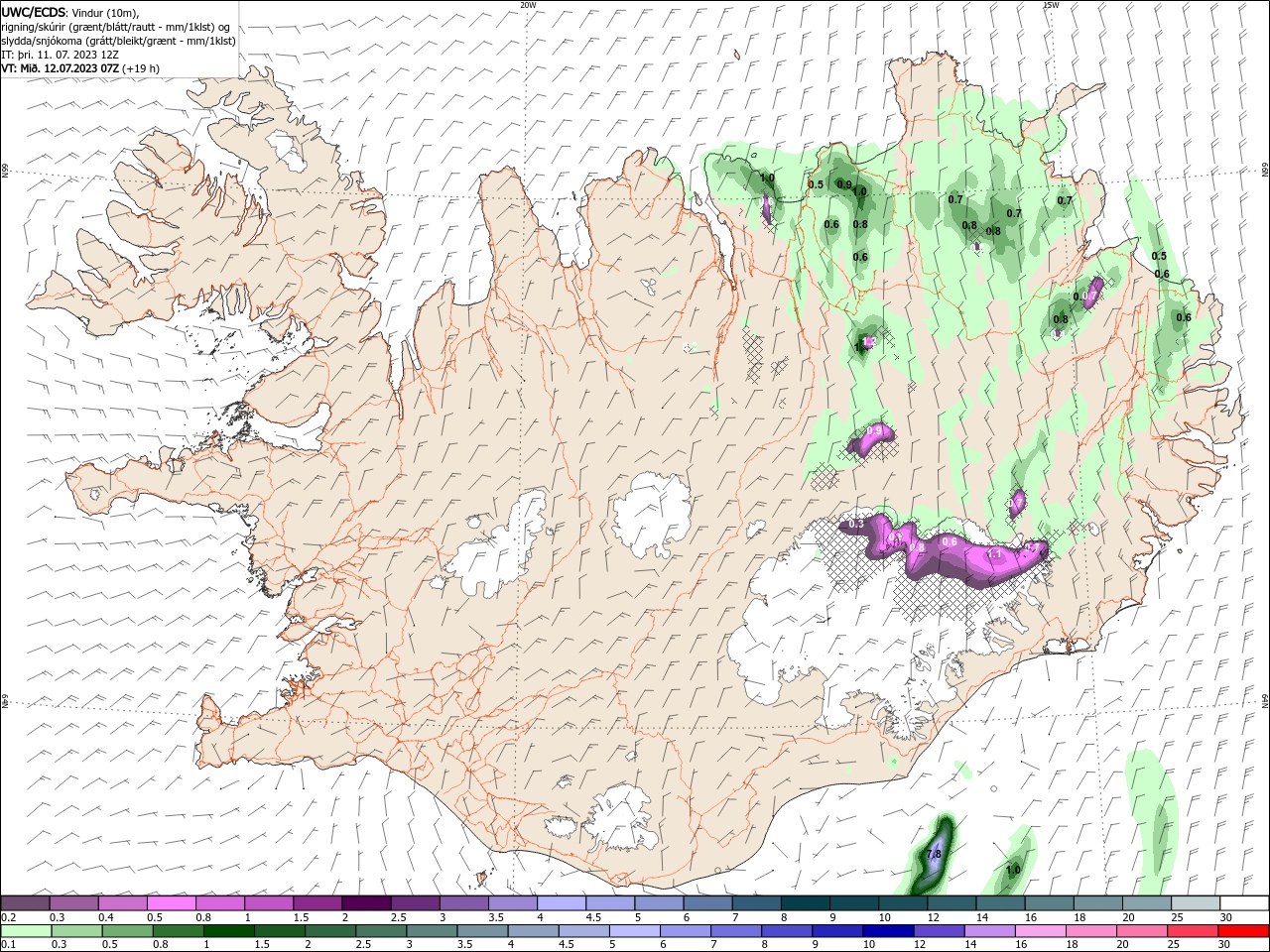The image size is (1270, 952).
Task: Pick the 25 red-pink swatch in rain row
Action: point(1194,931)
